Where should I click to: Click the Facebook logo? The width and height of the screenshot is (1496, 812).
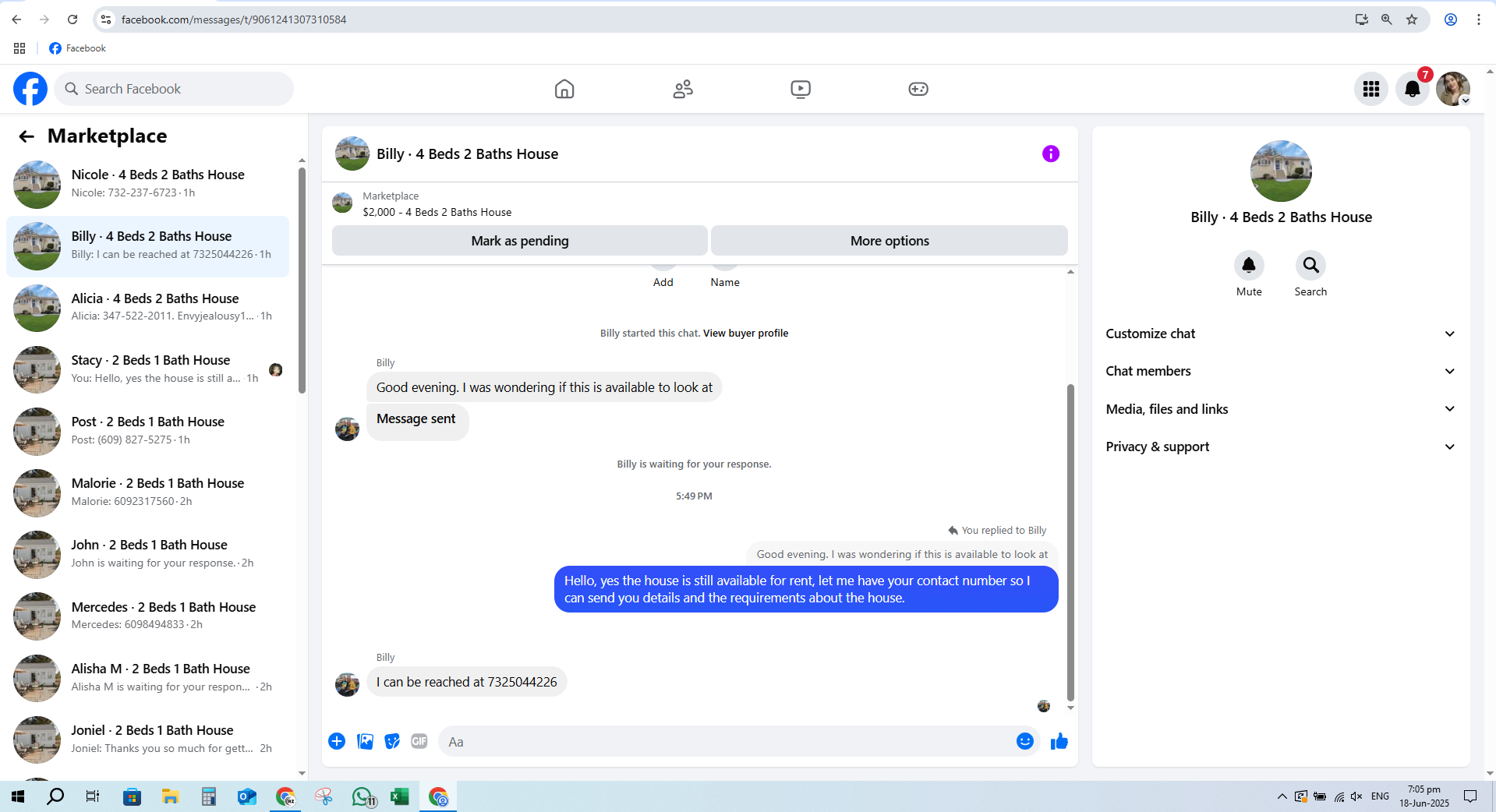(30, 89)
